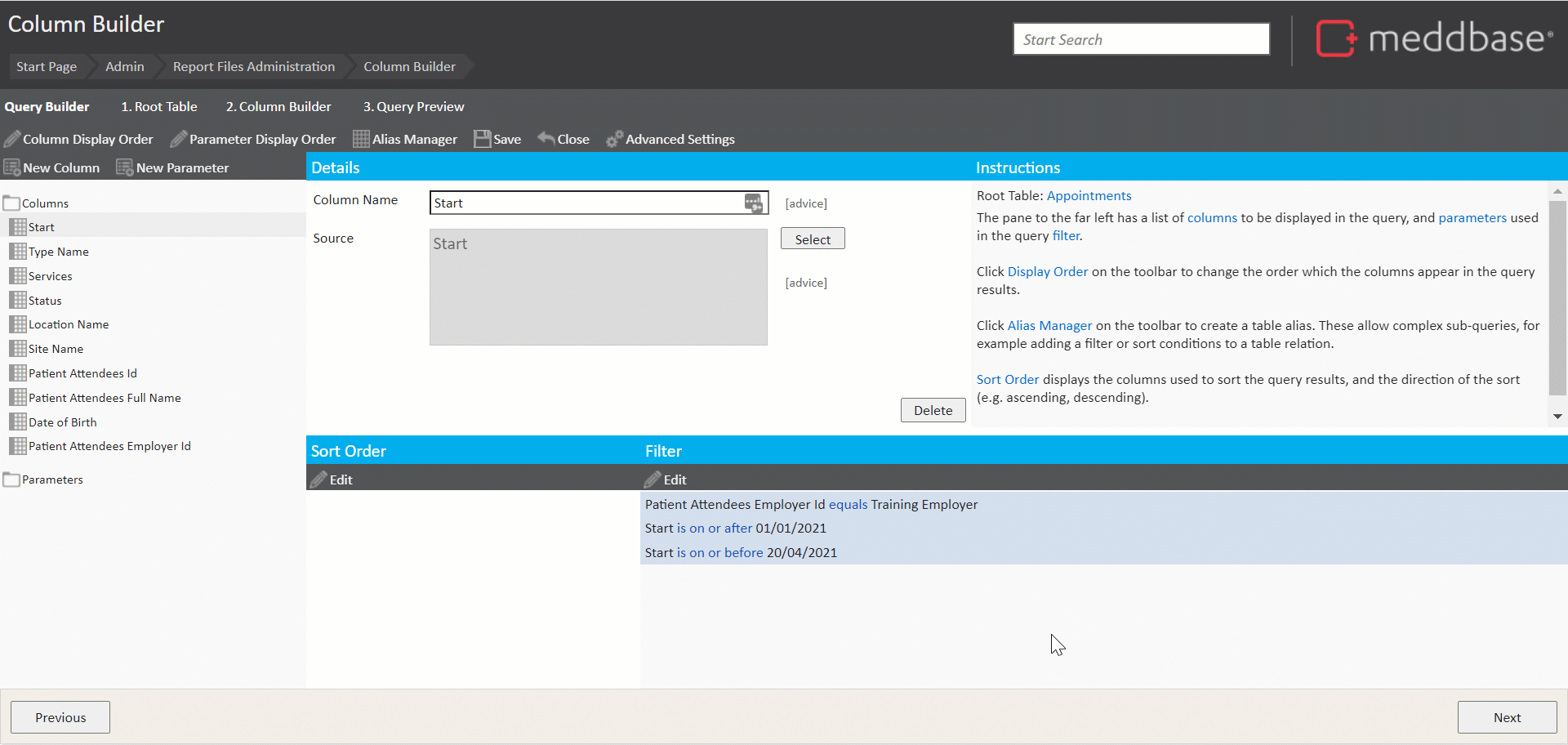The width and height of the screenshot is (1568, 745).
Task: Click the Close arrow icon
Action: point(546,139)
